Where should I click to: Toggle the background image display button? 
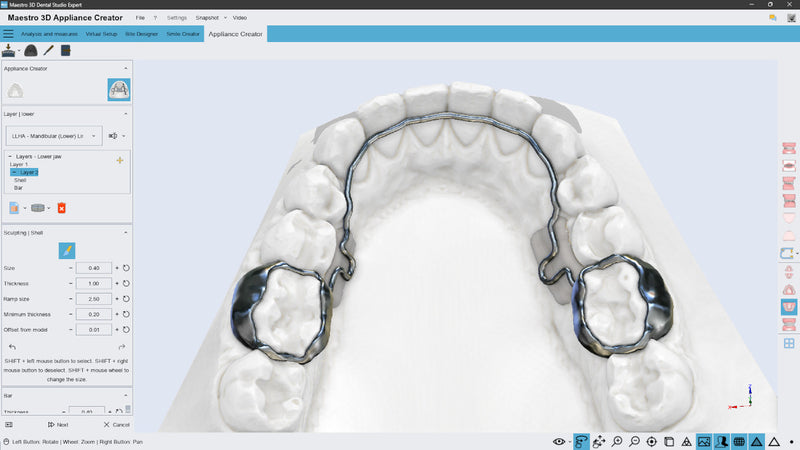tap(703, 441)
